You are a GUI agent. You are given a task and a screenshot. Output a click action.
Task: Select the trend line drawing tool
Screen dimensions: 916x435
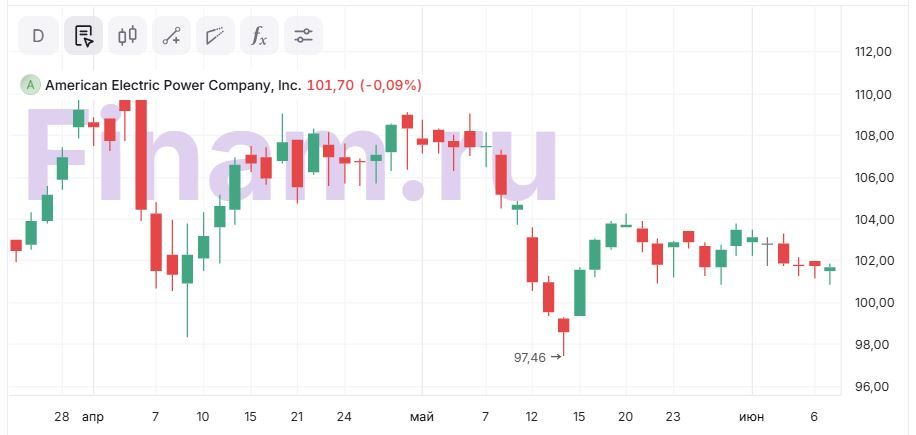tap(171, 36)
